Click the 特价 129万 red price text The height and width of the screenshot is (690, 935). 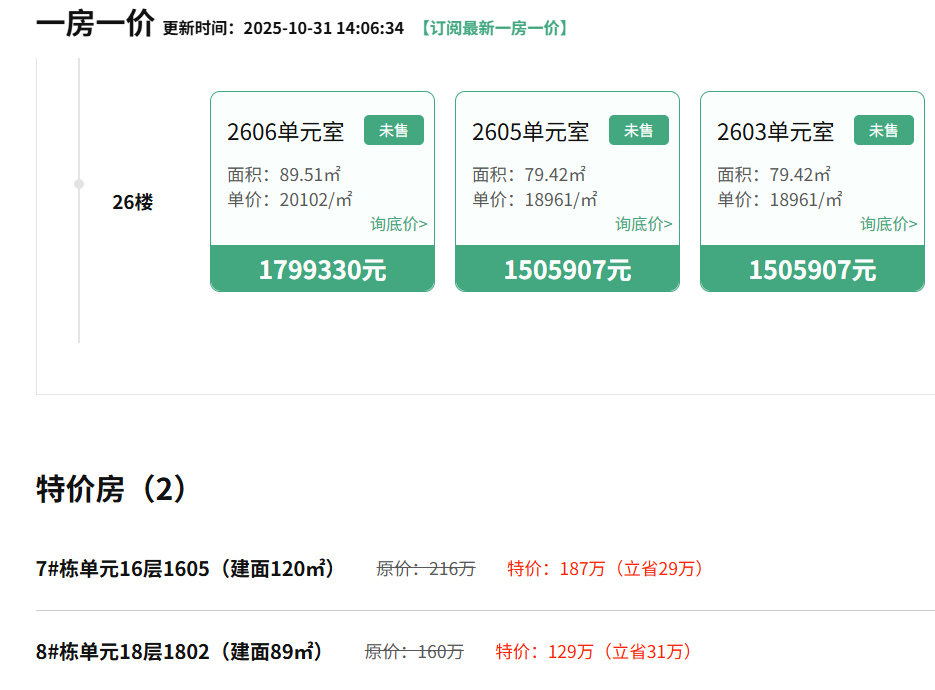point(595,652)
